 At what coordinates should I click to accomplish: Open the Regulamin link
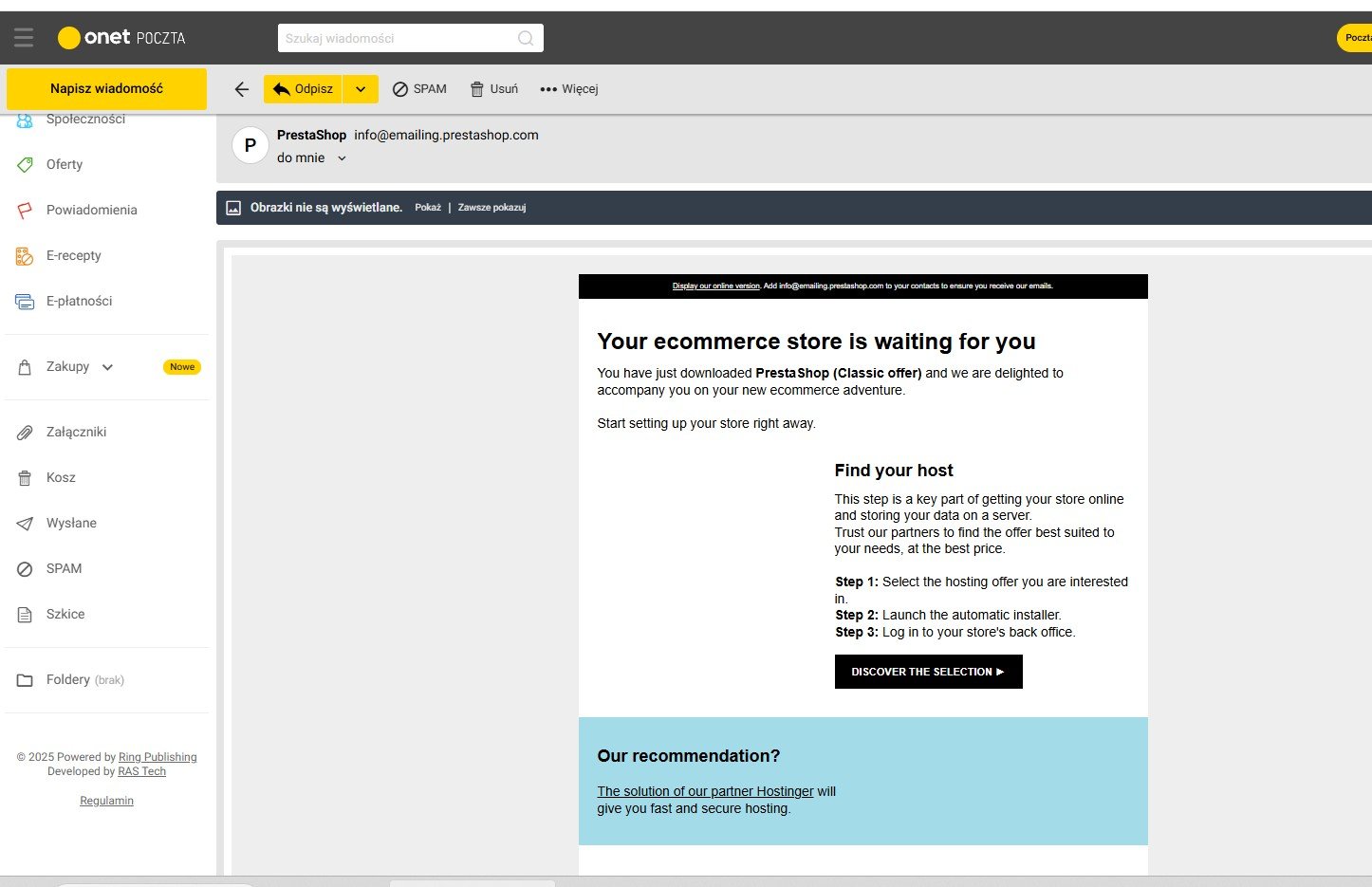tap(106, 801)
